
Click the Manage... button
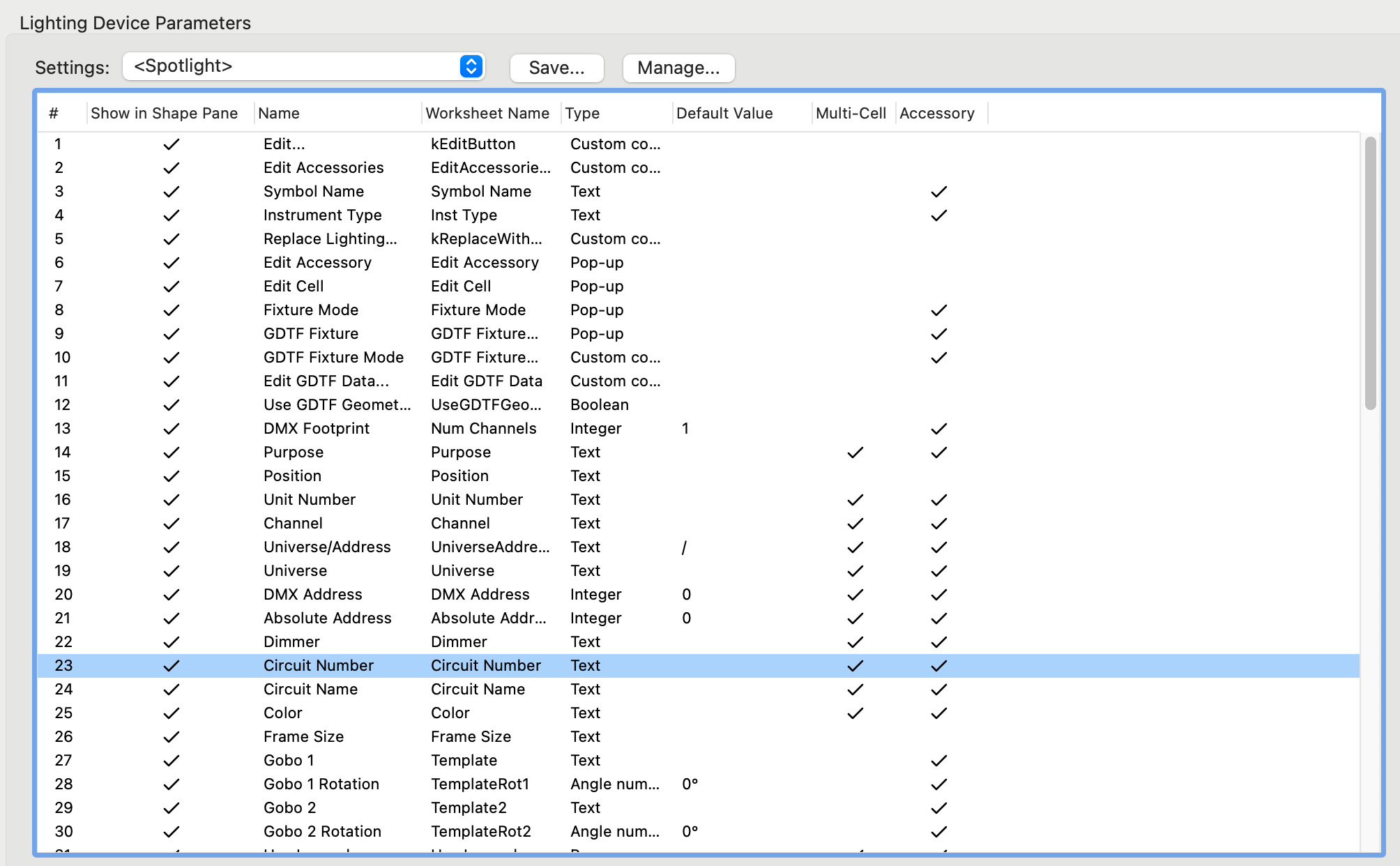[678, 68]
